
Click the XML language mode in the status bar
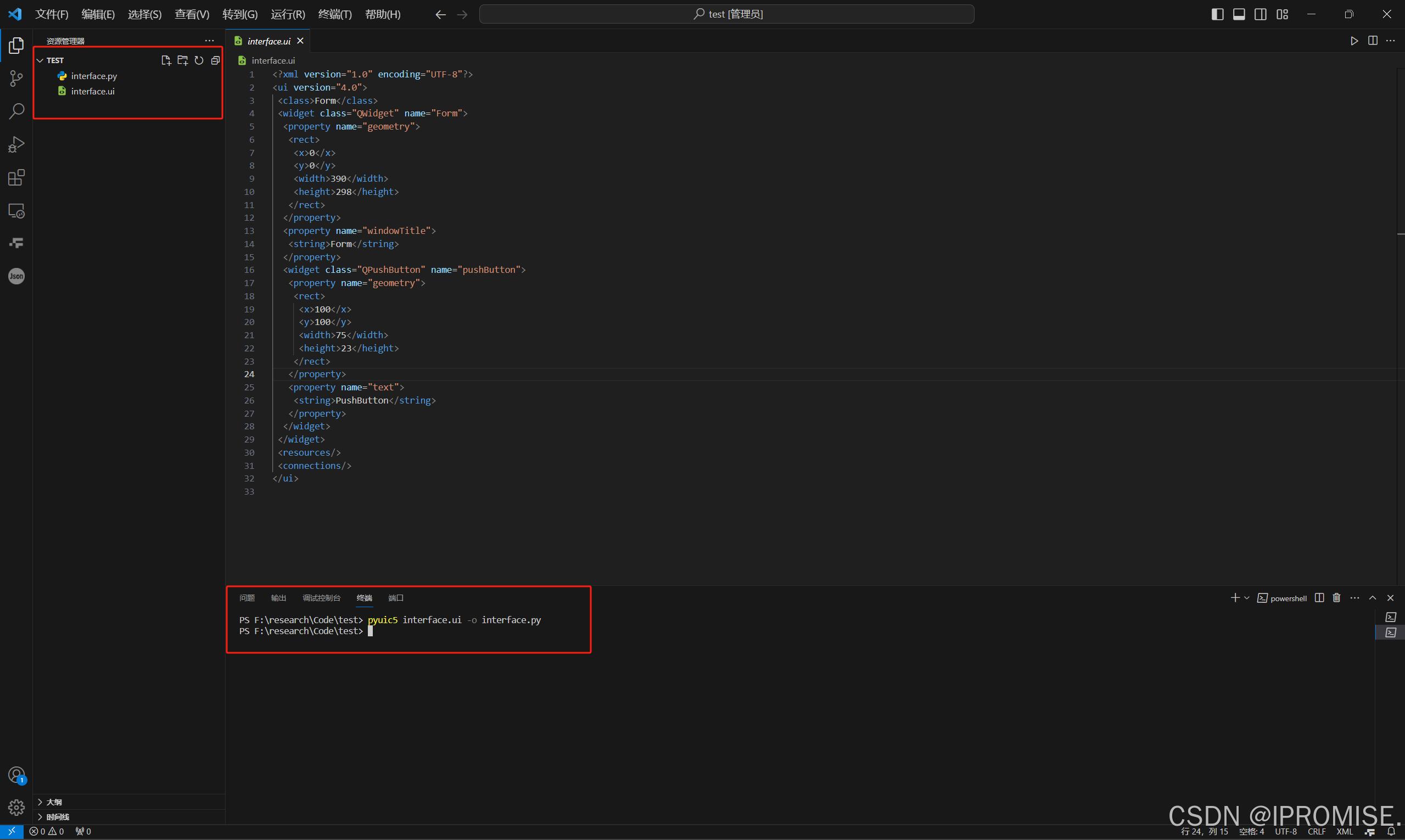(1345, 832)
